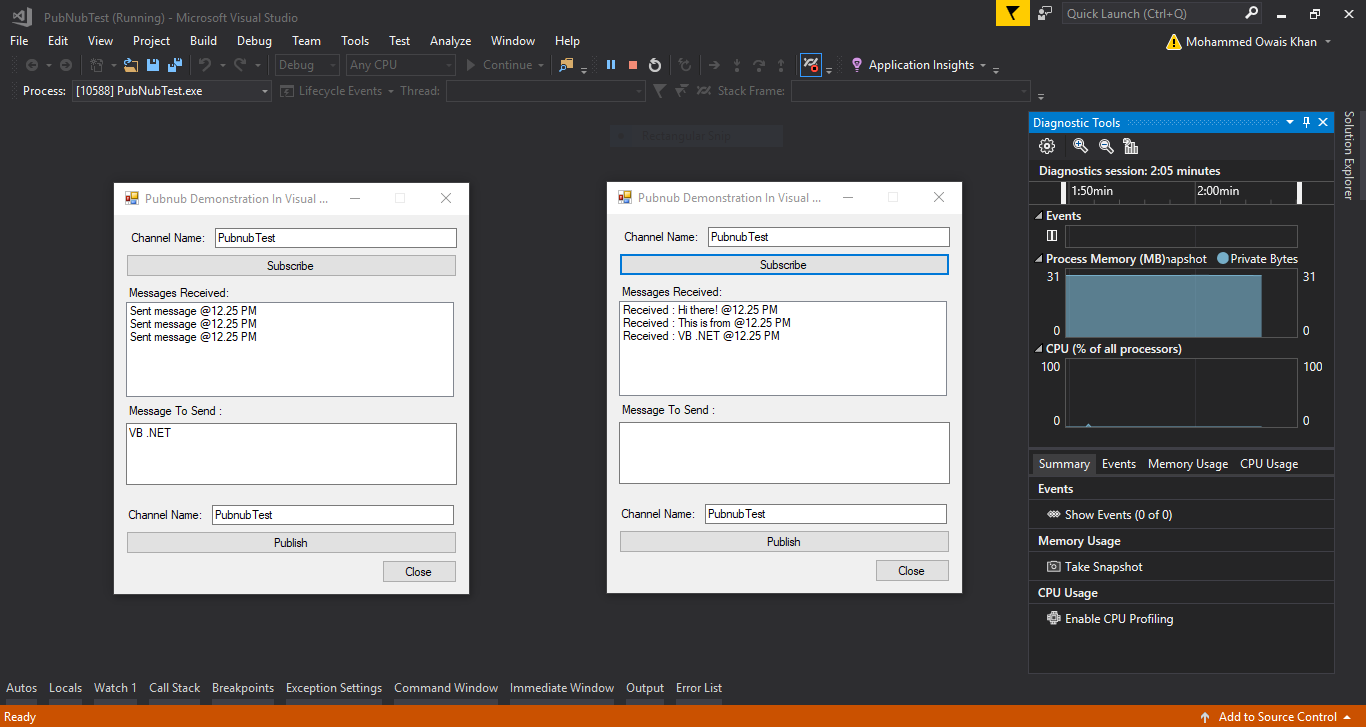Click Subscribe in the left Pubnub window
The image size is (1366, 727).
[291, 266]
